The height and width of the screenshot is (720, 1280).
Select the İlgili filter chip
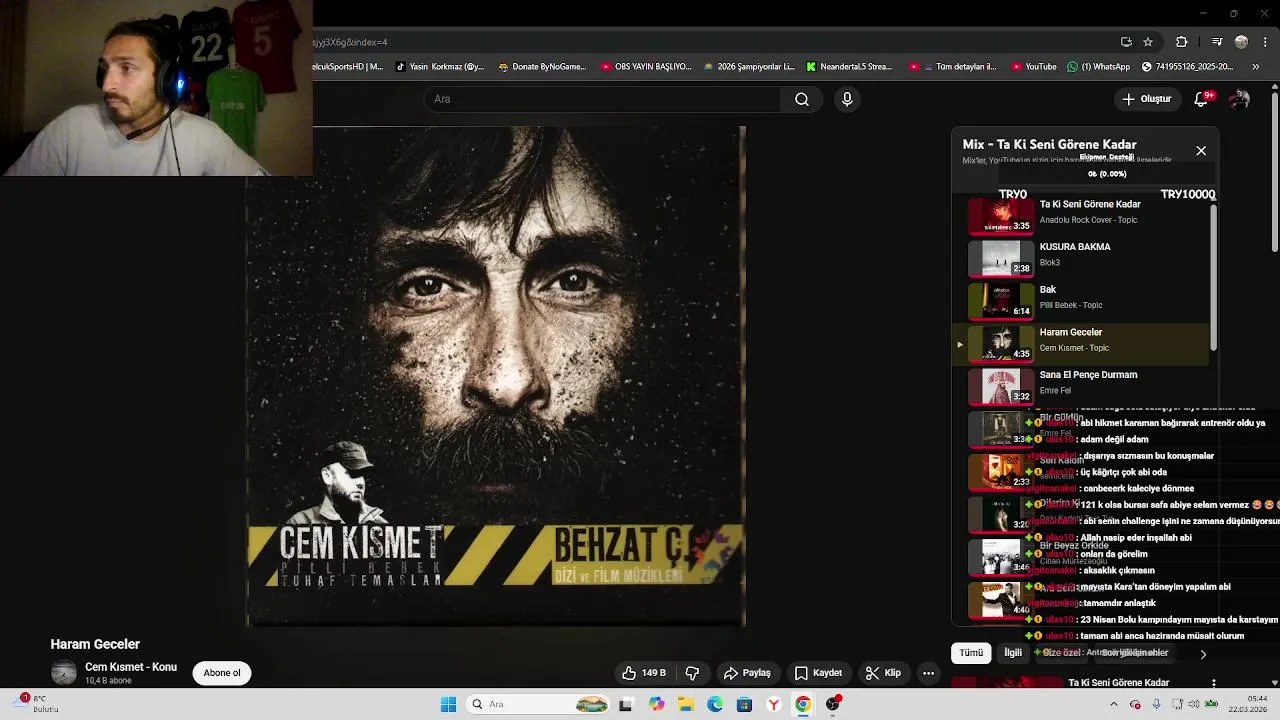pos(1013,653)
